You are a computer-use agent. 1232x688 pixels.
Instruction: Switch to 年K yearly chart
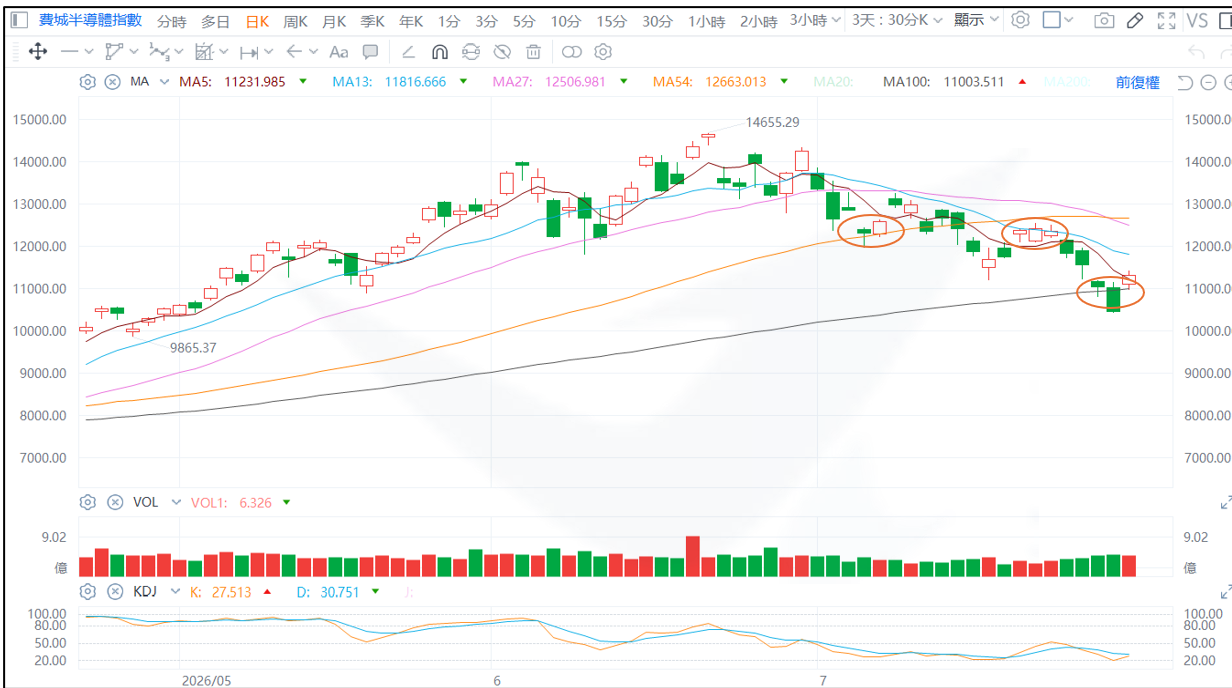pos(411,21)
